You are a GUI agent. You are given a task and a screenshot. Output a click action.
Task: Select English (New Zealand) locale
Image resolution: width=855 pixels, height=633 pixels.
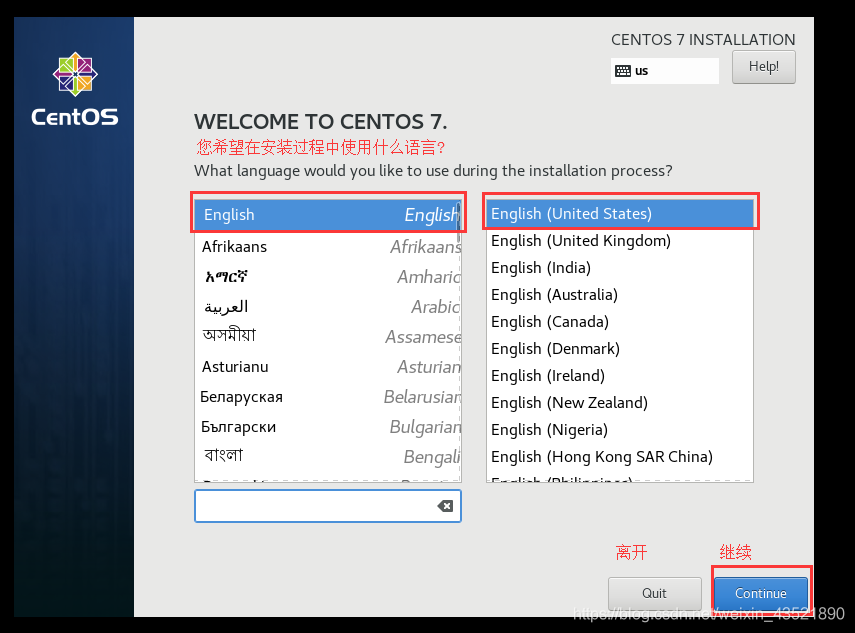[620, 402]
